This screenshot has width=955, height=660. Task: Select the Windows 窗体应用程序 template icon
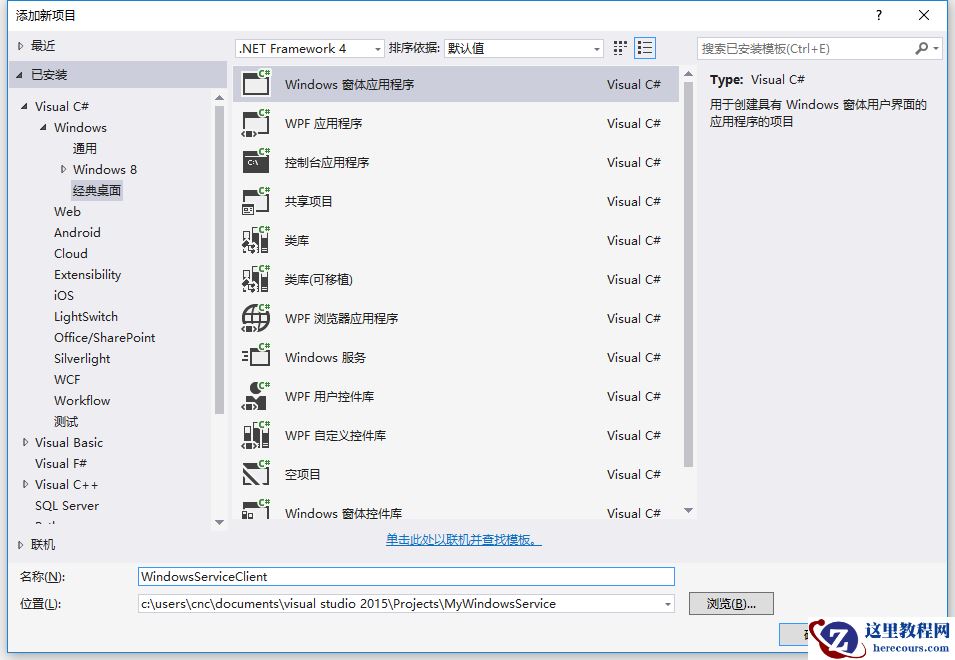256,83
